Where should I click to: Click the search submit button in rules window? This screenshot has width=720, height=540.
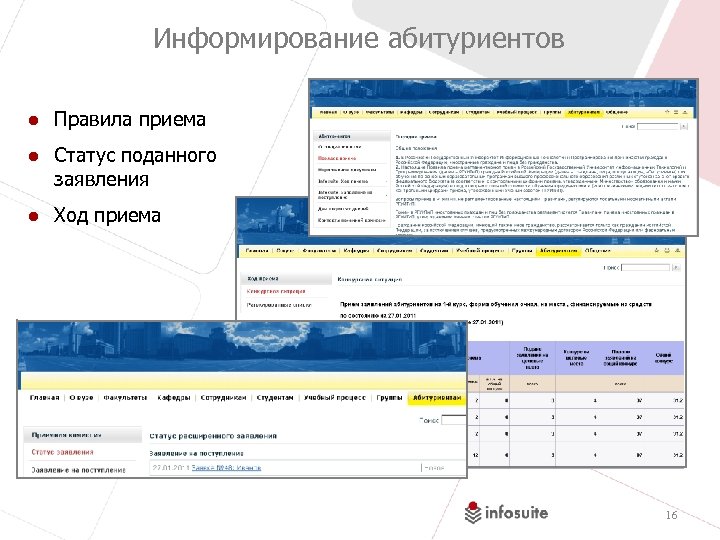point(684,126)
